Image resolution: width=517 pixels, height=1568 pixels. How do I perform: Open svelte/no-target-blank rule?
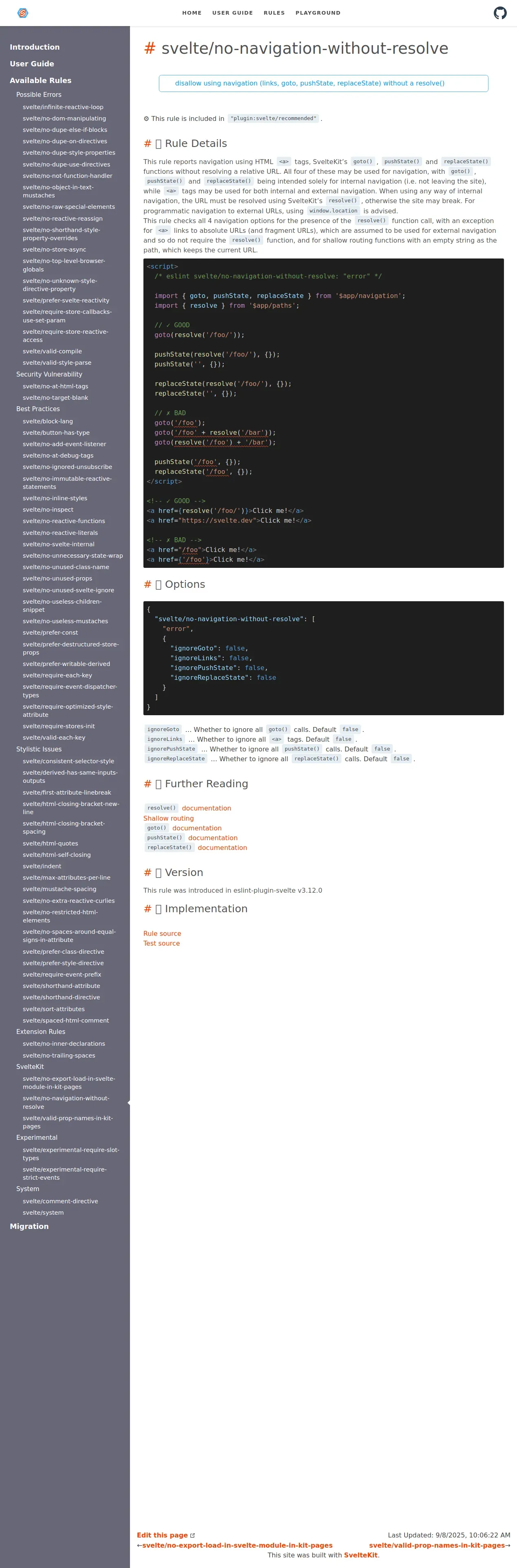pyautogui.click(x=55, y=398)
